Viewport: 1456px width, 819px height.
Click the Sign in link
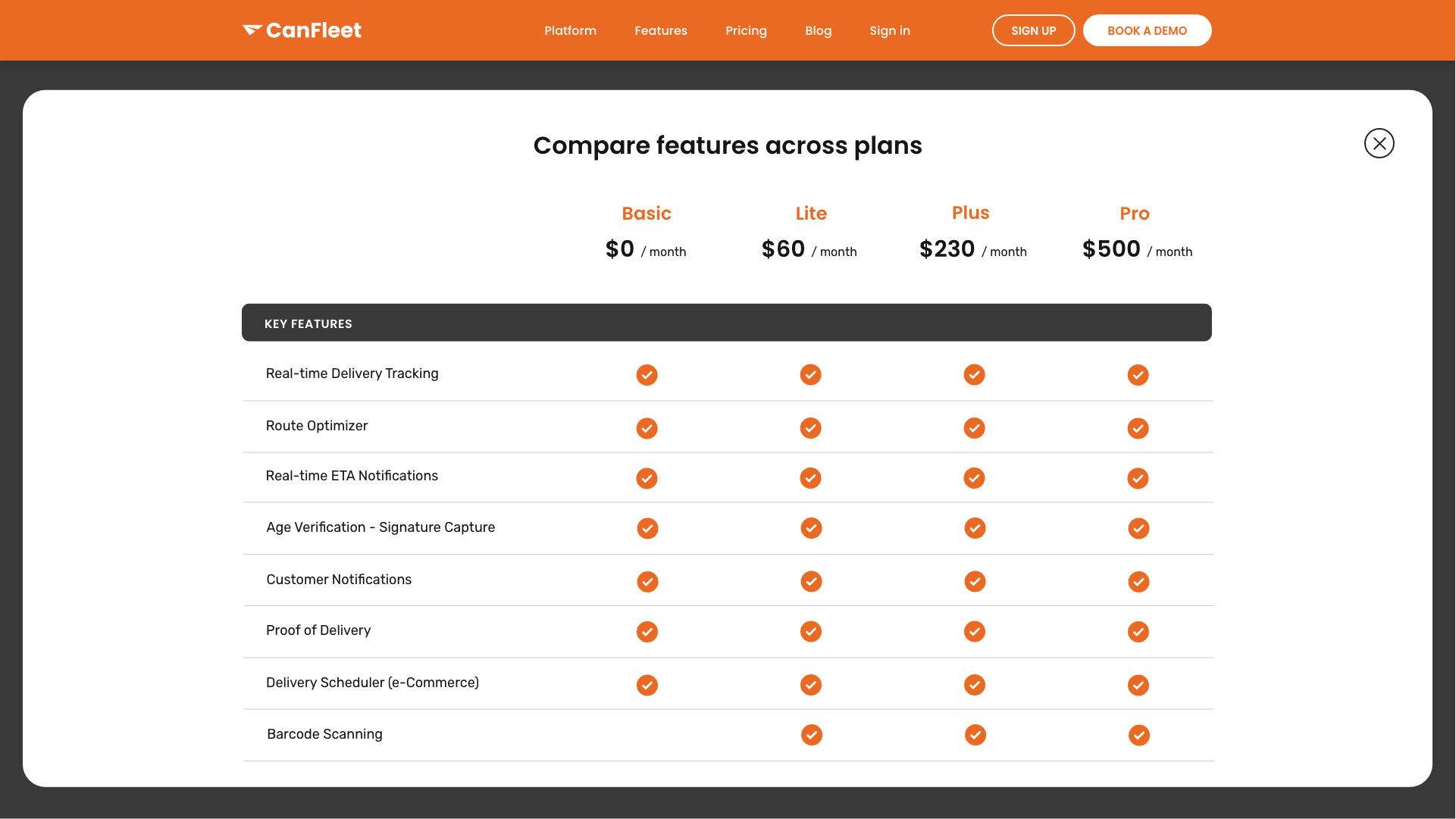pos(889,30)
